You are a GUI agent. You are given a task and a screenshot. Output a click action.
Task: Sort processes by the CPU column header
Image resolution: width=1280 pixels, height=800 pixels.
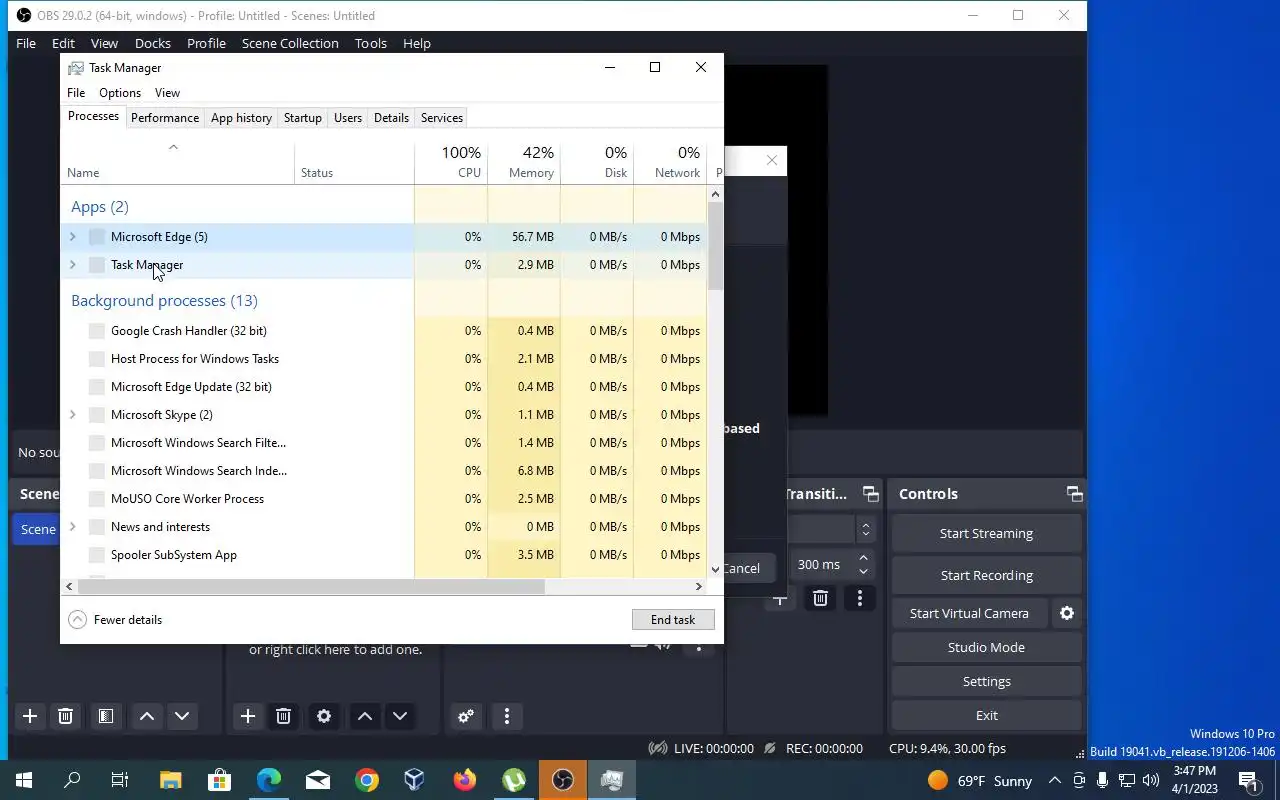451,162
